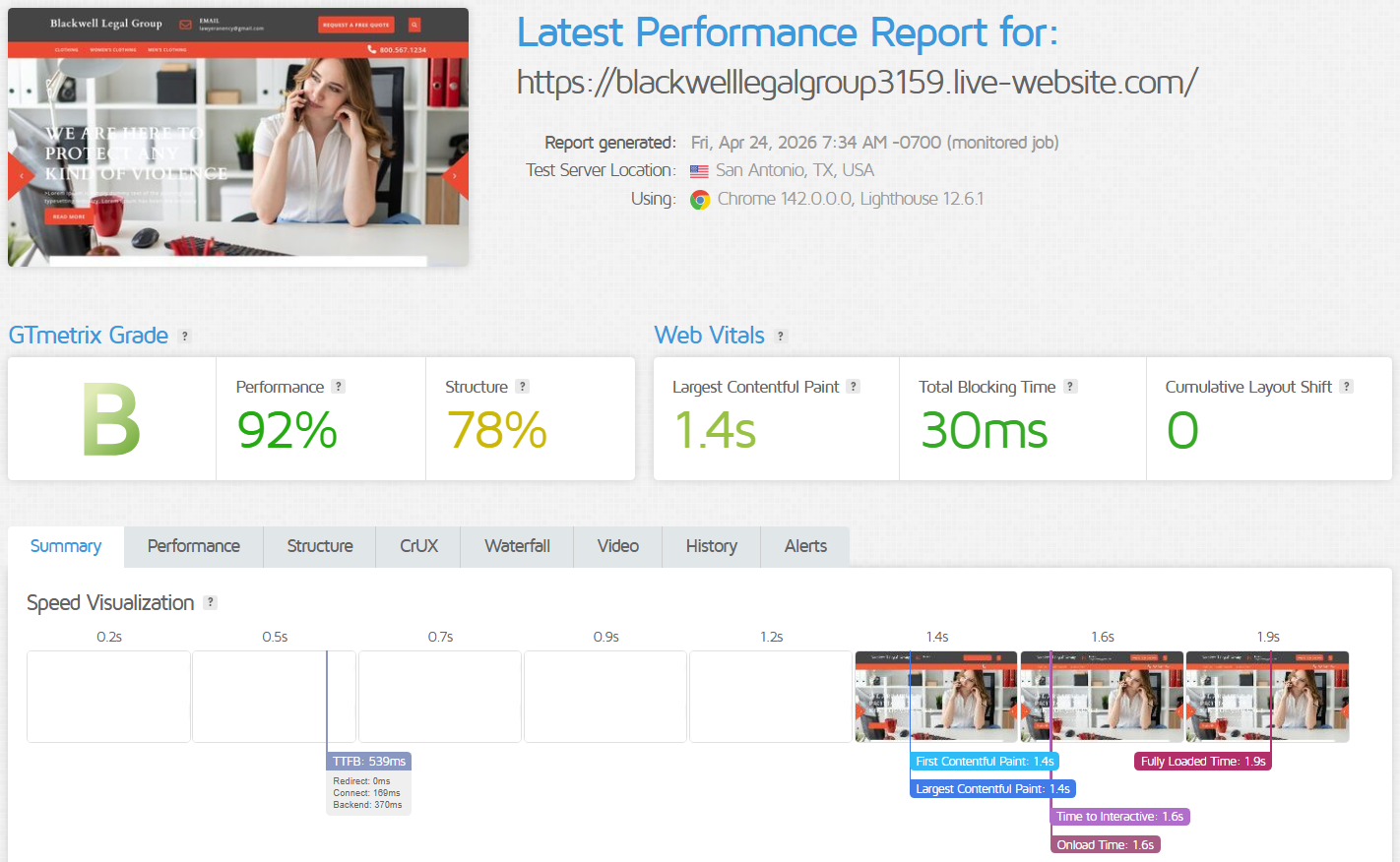The height and width of the screenshot is (862, 1400).
Task: Open the Alerts tab
Action: pyautogui.click(x=805, y=546)
